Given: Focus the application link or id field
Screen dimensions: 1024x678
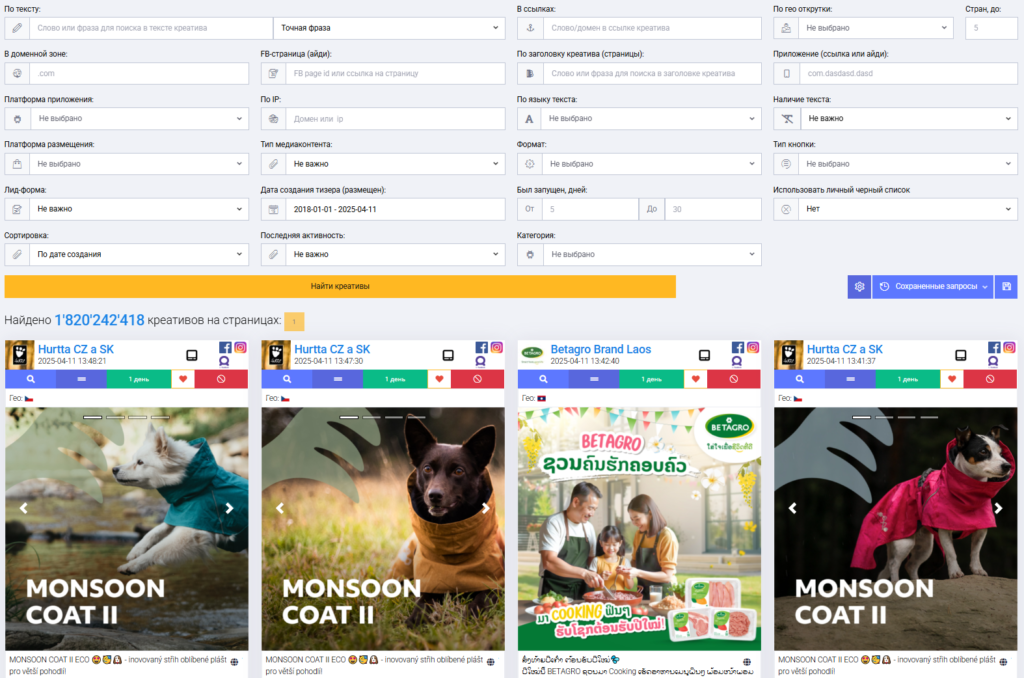Looking at the screenshot, I should click(908, 73).
